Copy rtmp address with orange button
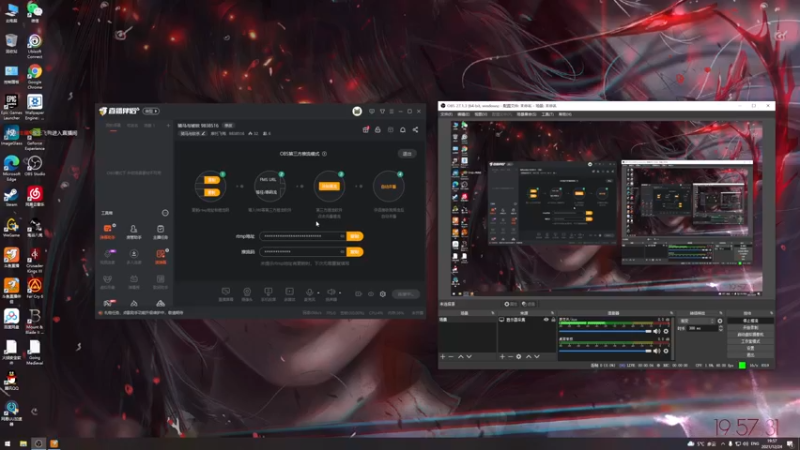 tap(355, 236)
